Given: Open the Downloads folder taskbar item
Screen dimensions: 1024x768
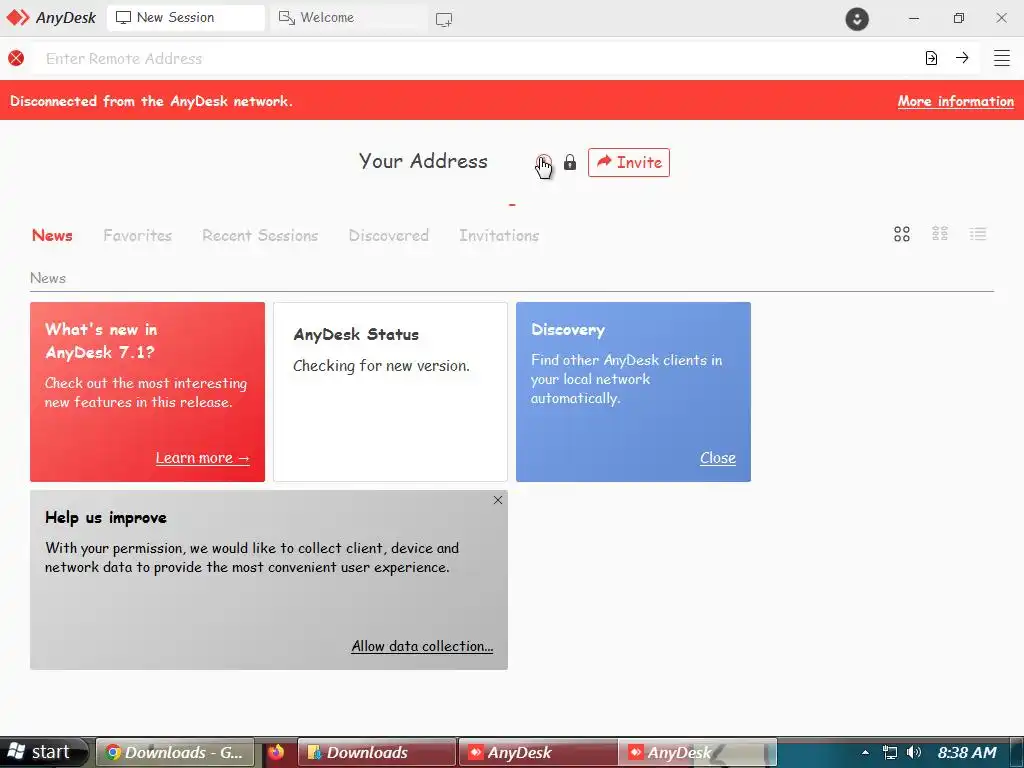Looking at the screenshot, I should (376, 752).
